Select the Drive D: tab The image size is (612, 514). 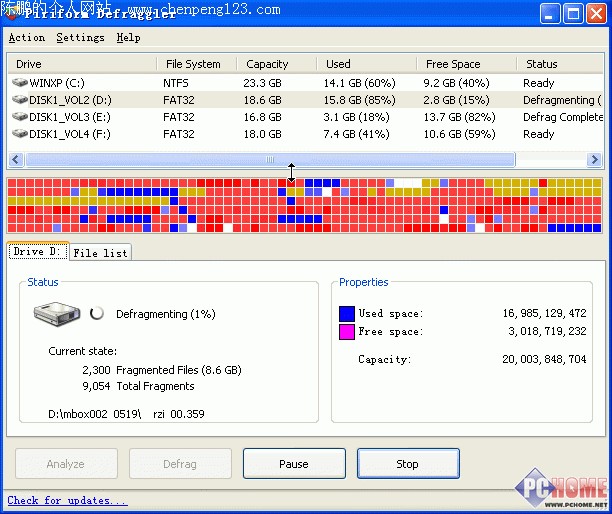(x=38, y=252)
